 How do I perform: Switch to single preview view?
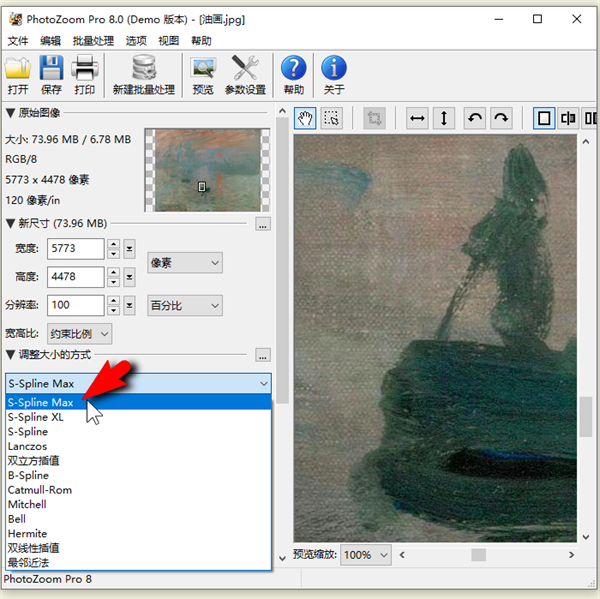544,118
